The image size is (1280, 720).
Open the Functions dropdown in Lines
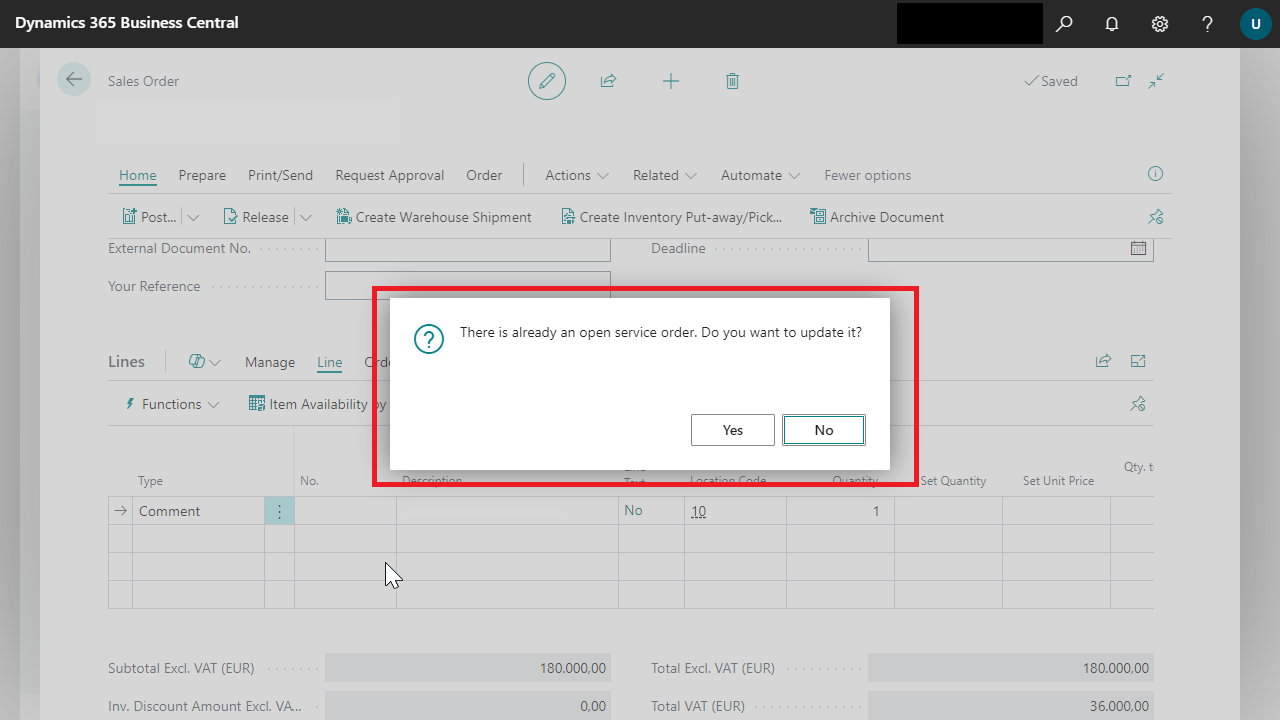[x=171, y=404]
